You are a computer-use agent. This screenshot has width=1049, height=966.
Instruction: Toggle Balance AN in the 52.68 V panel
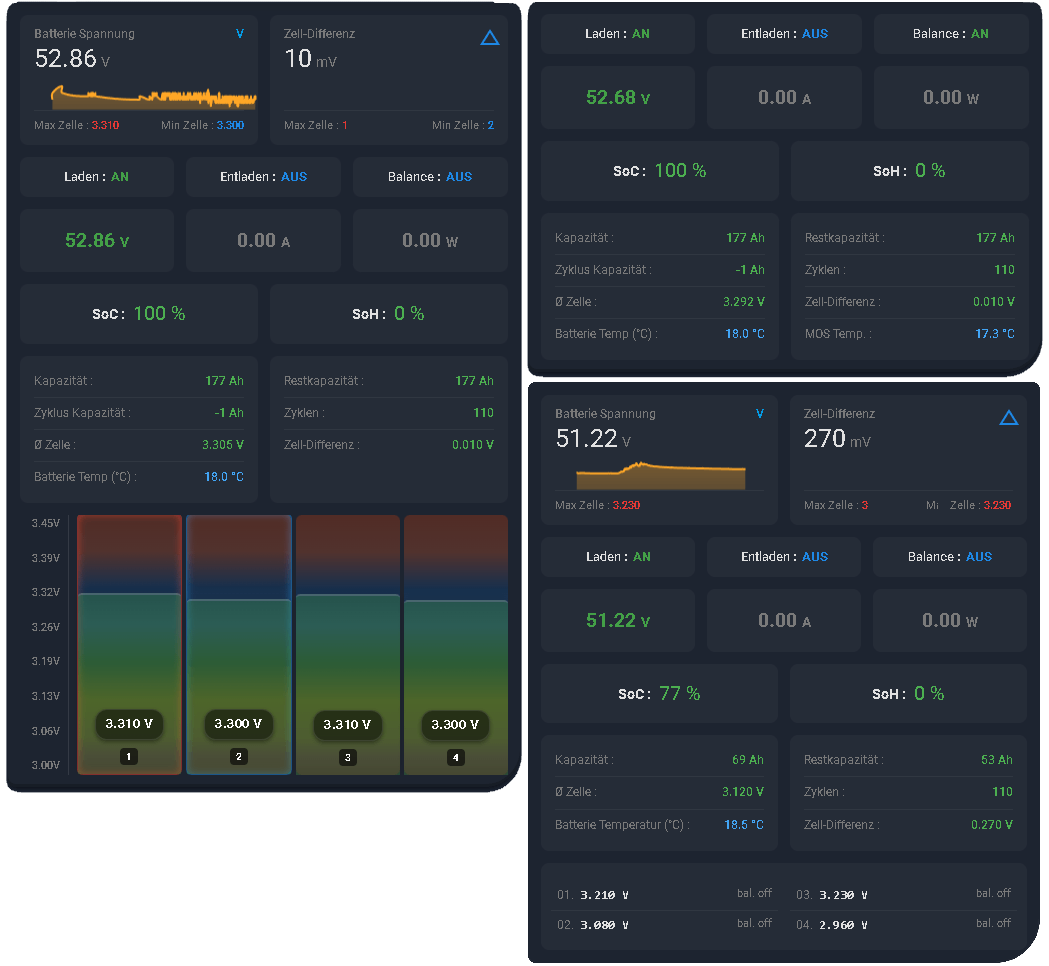pyautogui.click(x=950, y=34)
